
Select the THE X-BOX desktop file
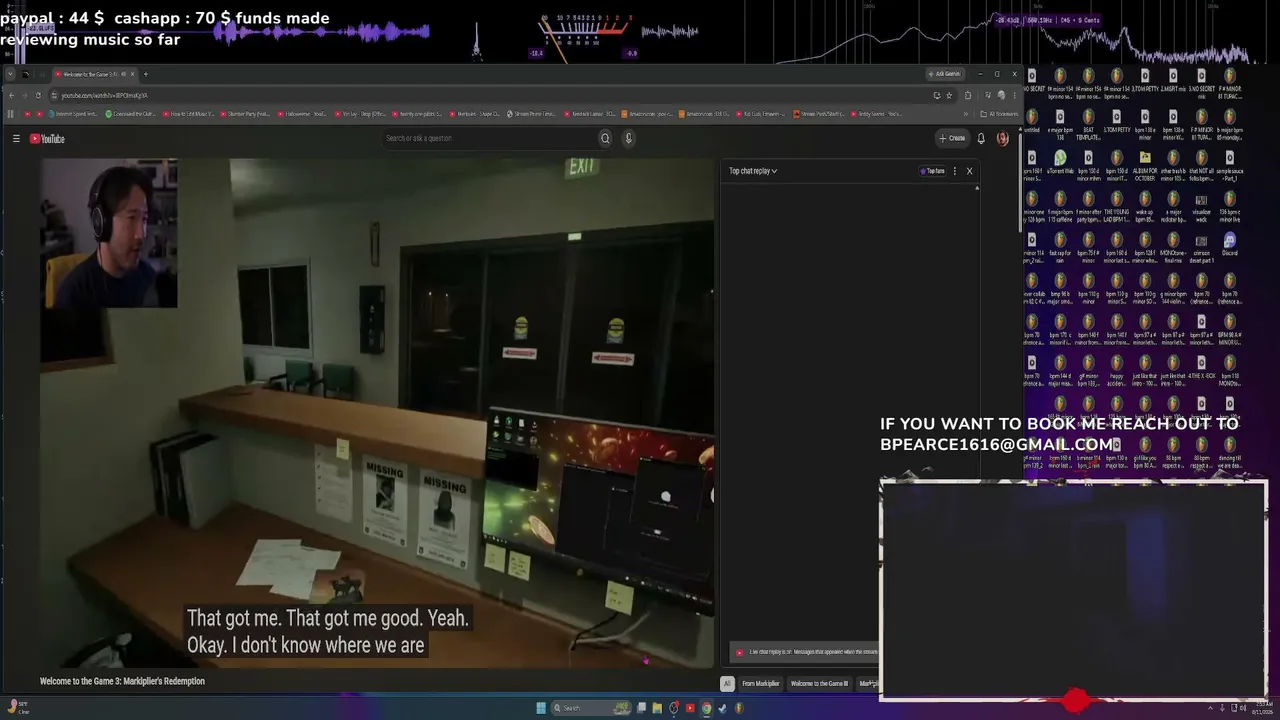click(x=1201, y=369)
